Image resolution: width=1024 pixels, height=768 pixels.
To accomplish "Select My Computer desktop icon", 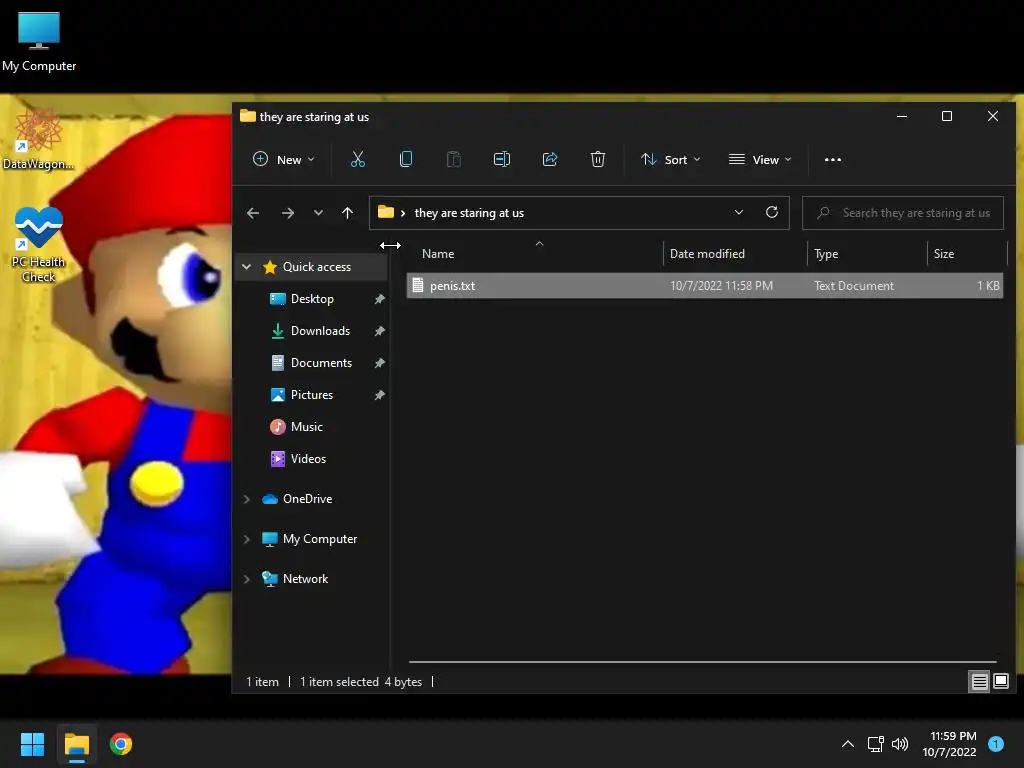I will (x=39, y=41).
